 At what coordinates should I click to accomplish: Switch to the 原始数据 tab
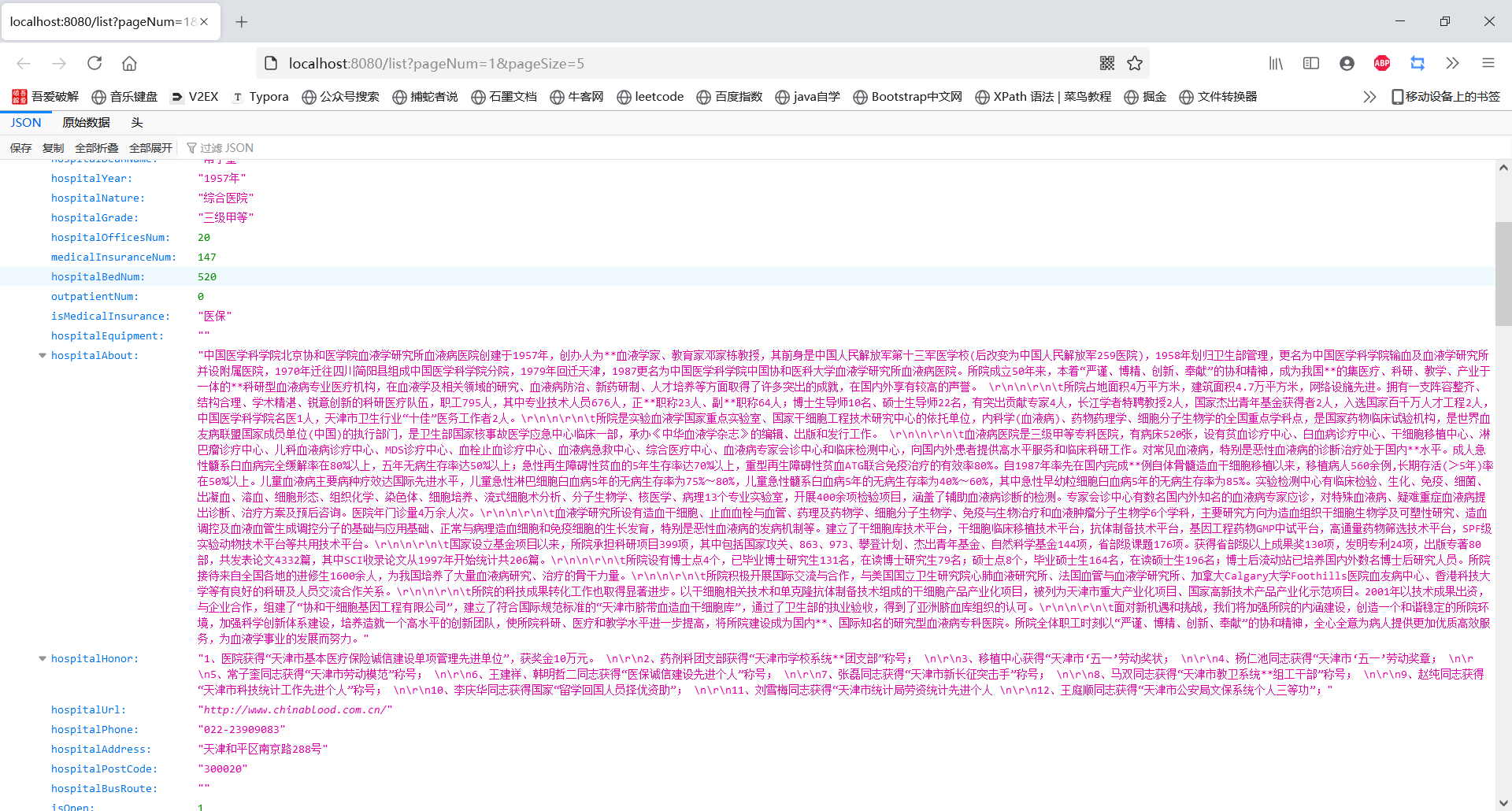[86, 122]
